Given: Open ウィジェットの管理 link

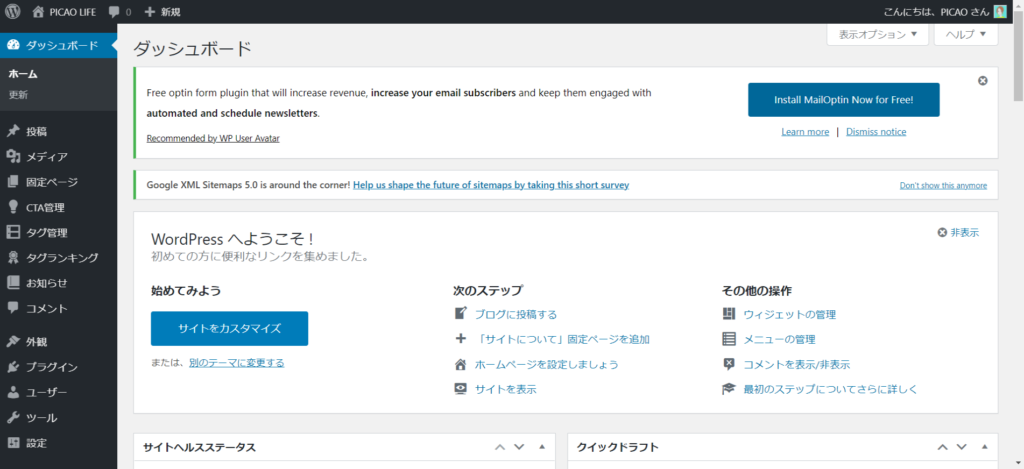Looking at the screenshot, I should click(790, 315).
